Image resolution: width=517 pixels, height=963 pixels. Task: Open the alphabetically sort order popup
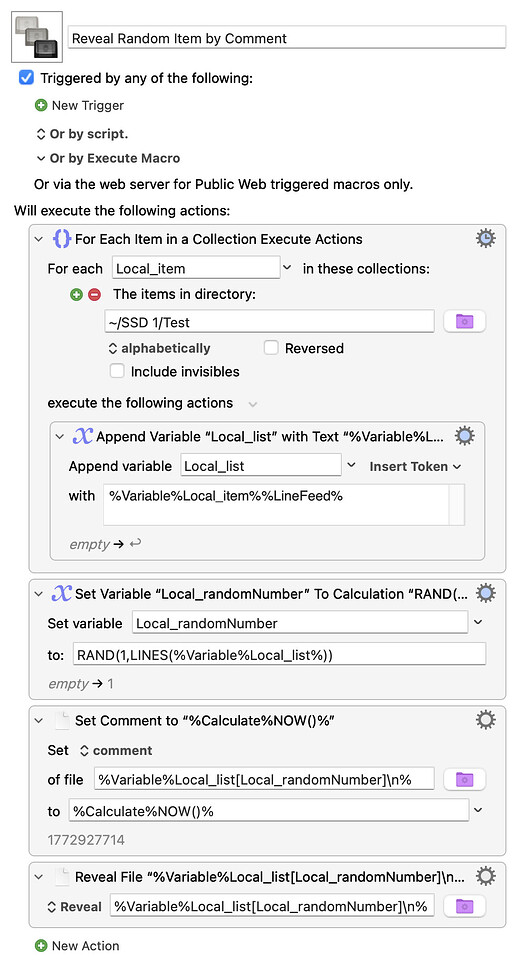159,348
